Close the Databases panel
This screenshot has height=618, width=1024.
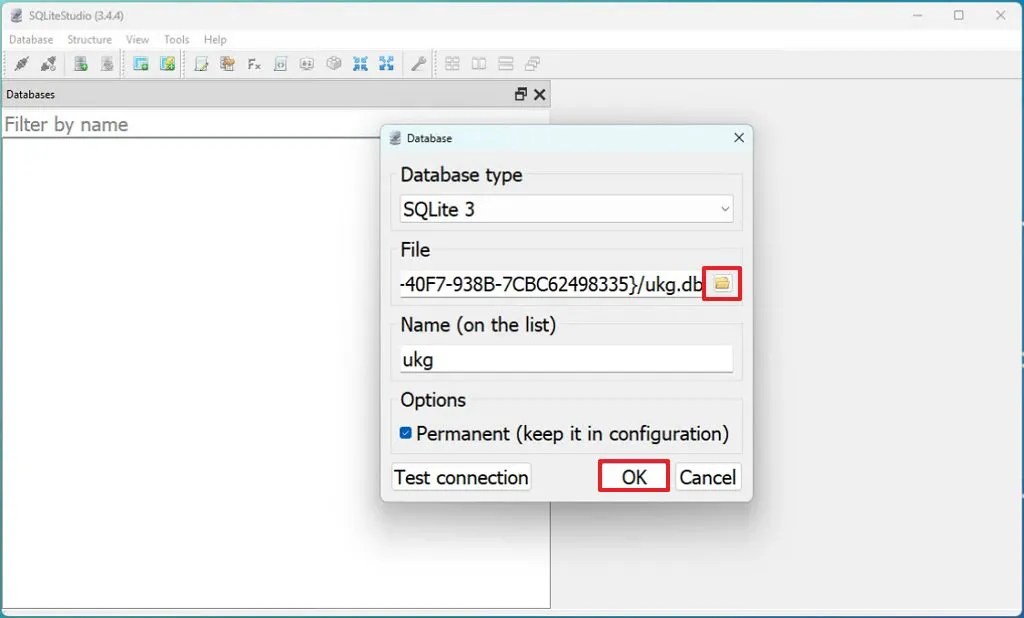coord(539,95)
